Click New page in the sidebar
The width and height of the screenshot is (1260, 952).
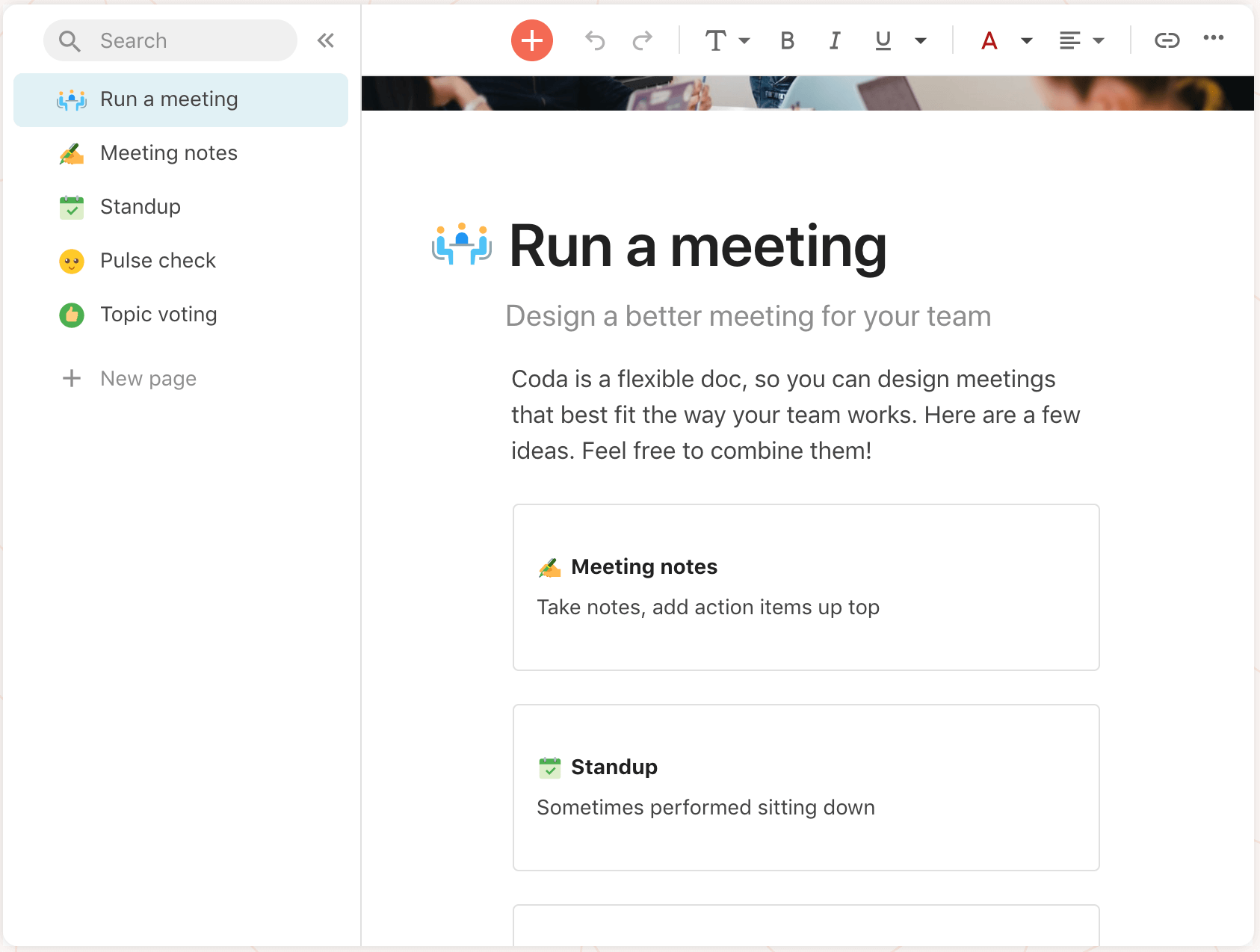pos(148,378)
